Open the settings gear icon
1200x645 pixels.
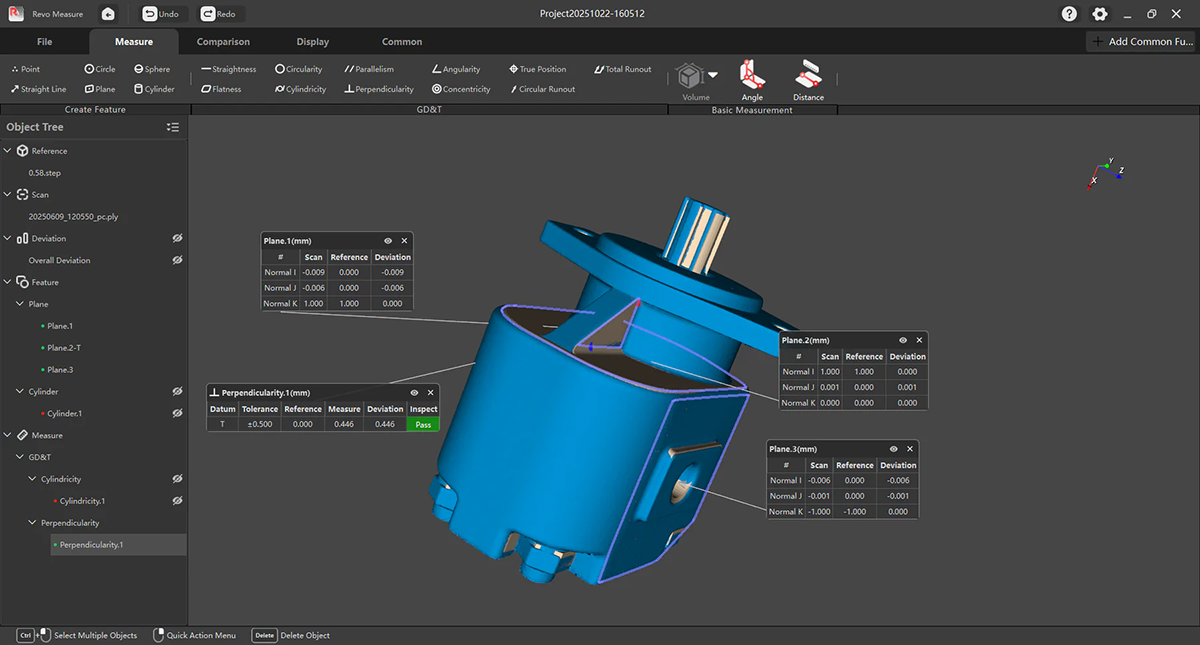[x=1100, y=14]
